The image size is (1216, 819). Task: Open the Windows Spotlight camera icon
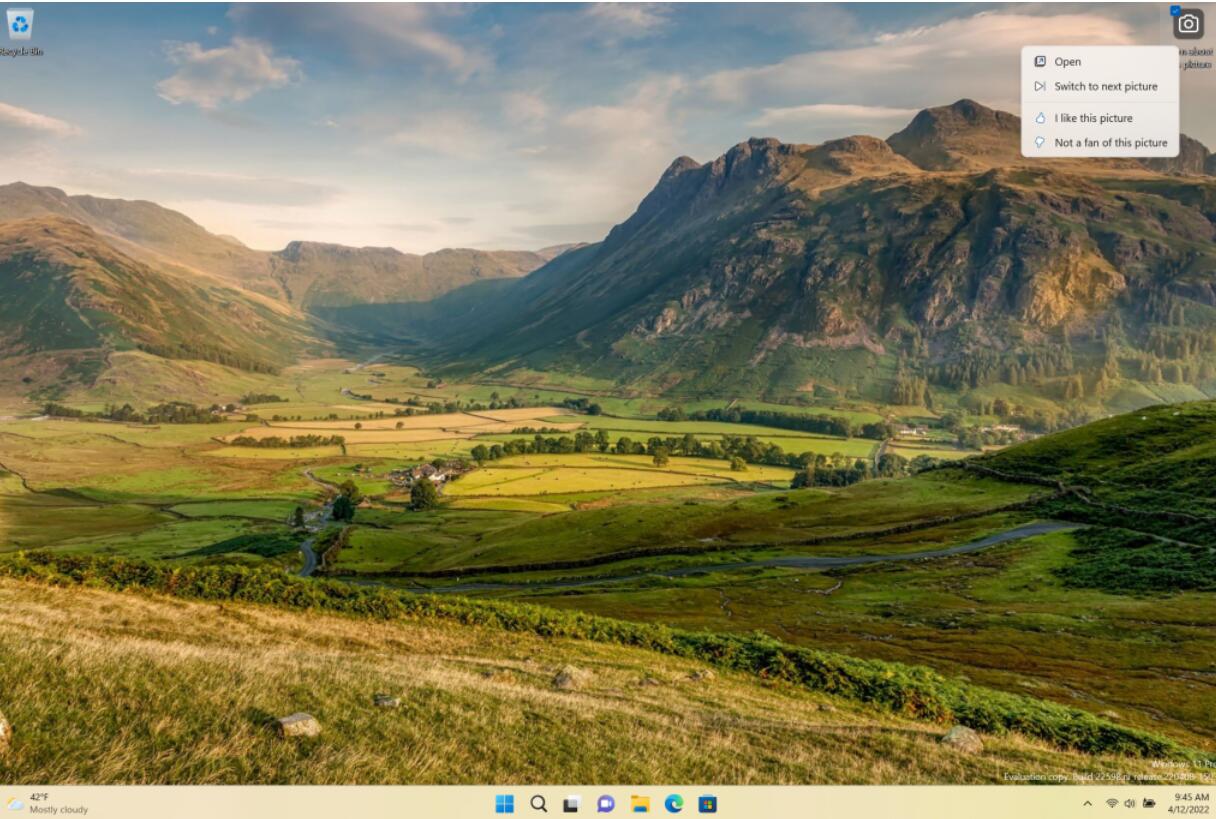1188,22
